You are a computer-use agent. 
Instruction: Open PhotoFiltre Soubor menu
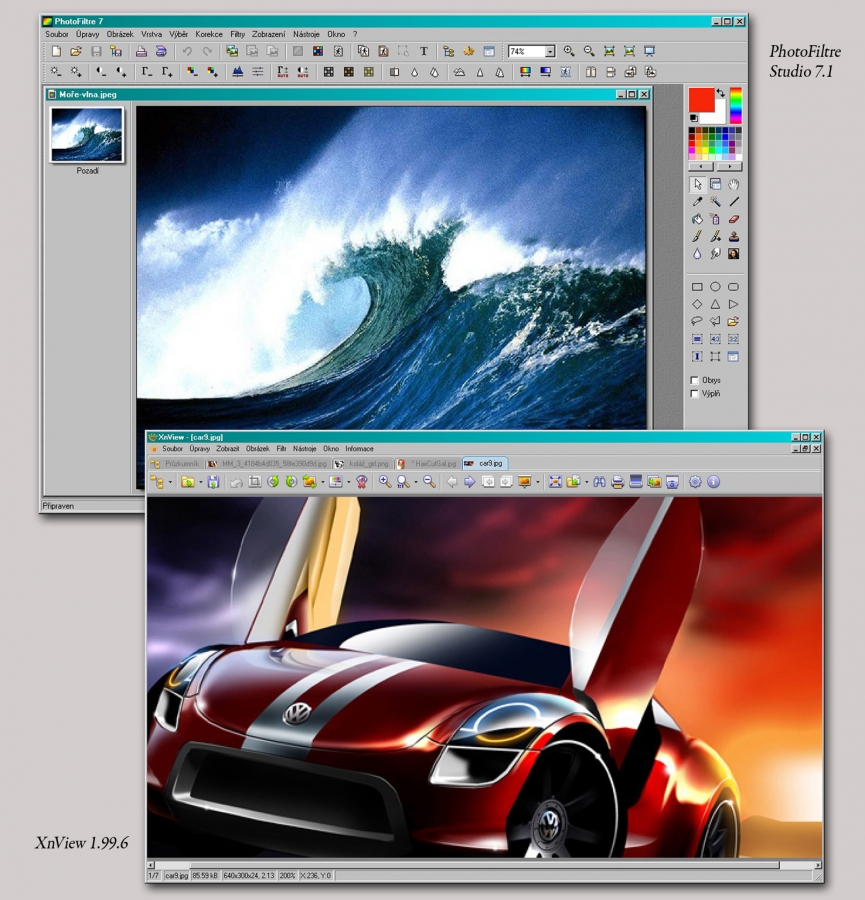point(57,34)
